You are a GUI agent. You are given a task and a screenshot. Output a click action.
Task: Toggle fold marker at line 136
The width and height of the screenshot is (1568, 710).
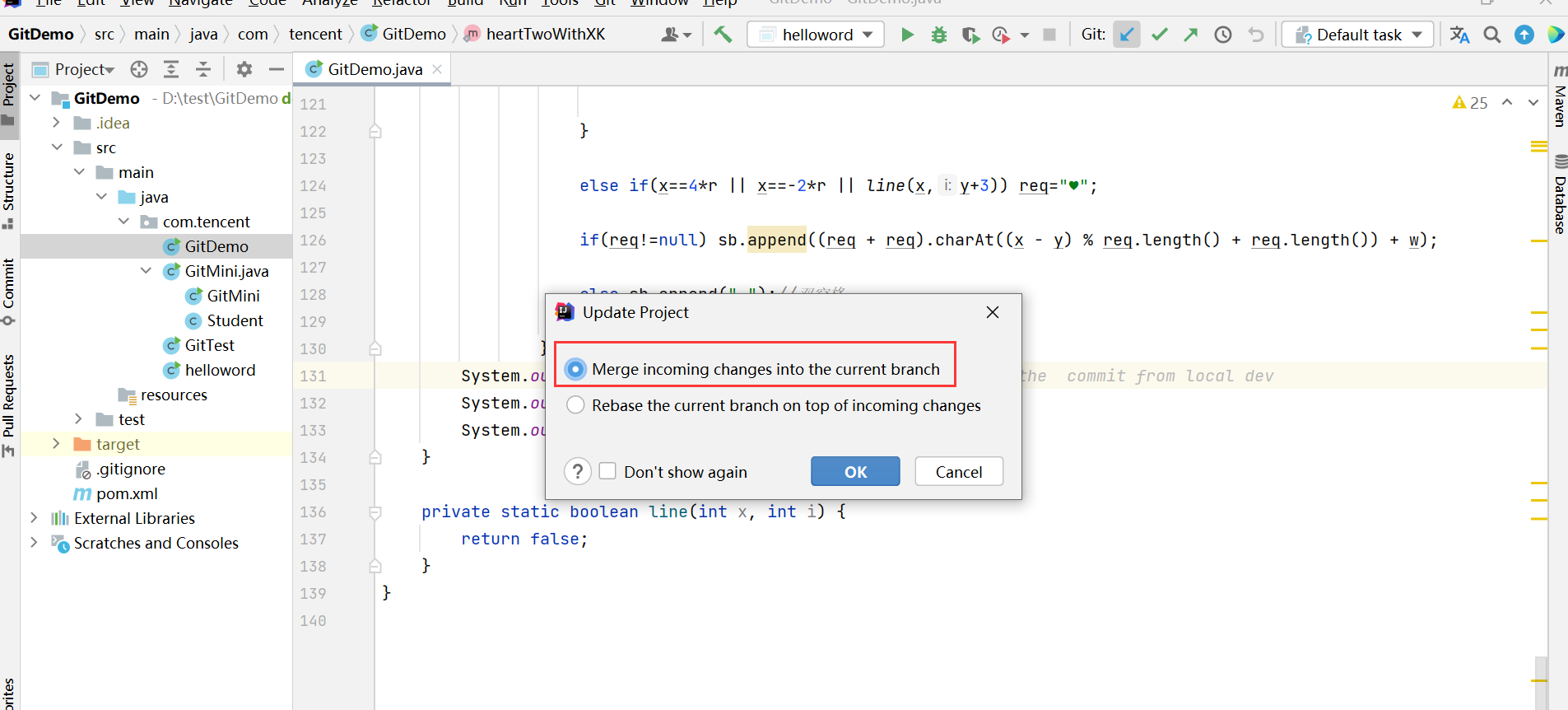[375, 512]
